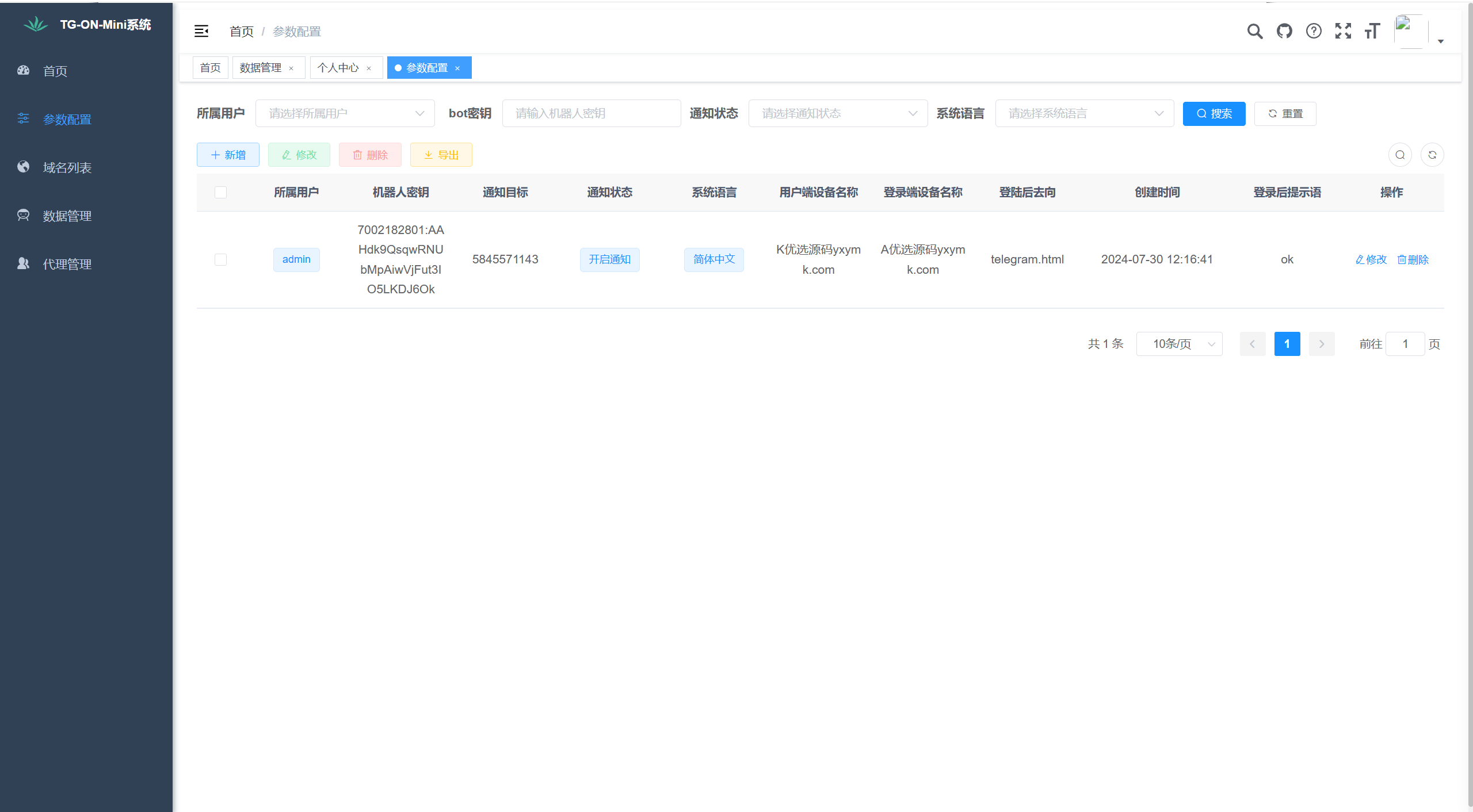Open the user menu caret arrow
This screenshot has width=1473, height=812.
click(1441, 41)
